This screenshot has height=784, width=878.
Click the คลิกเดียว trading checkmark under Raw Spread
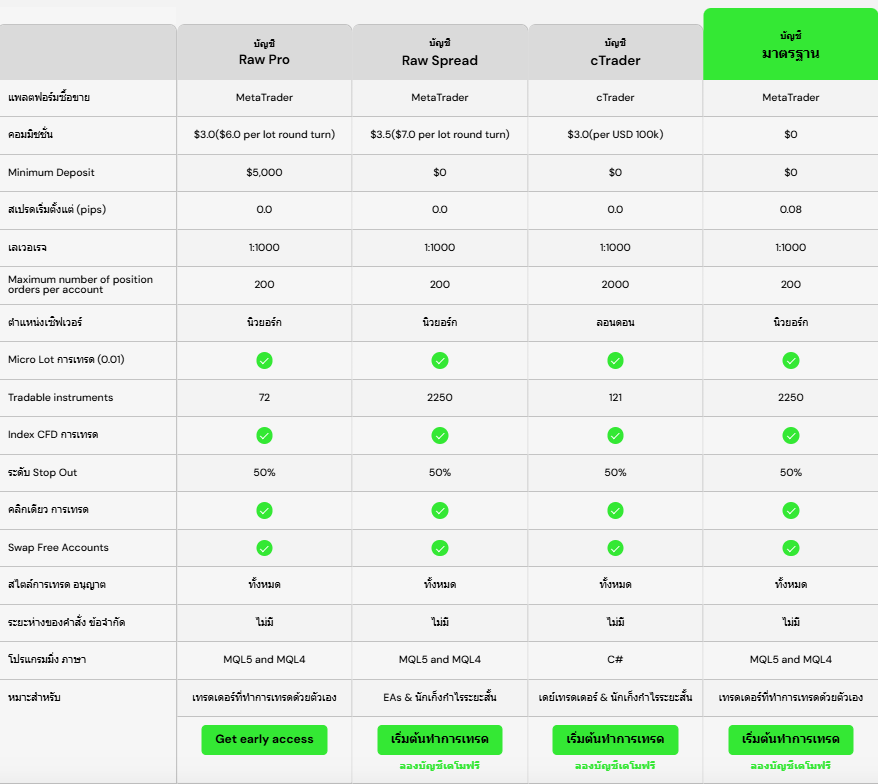click(440, 510)
